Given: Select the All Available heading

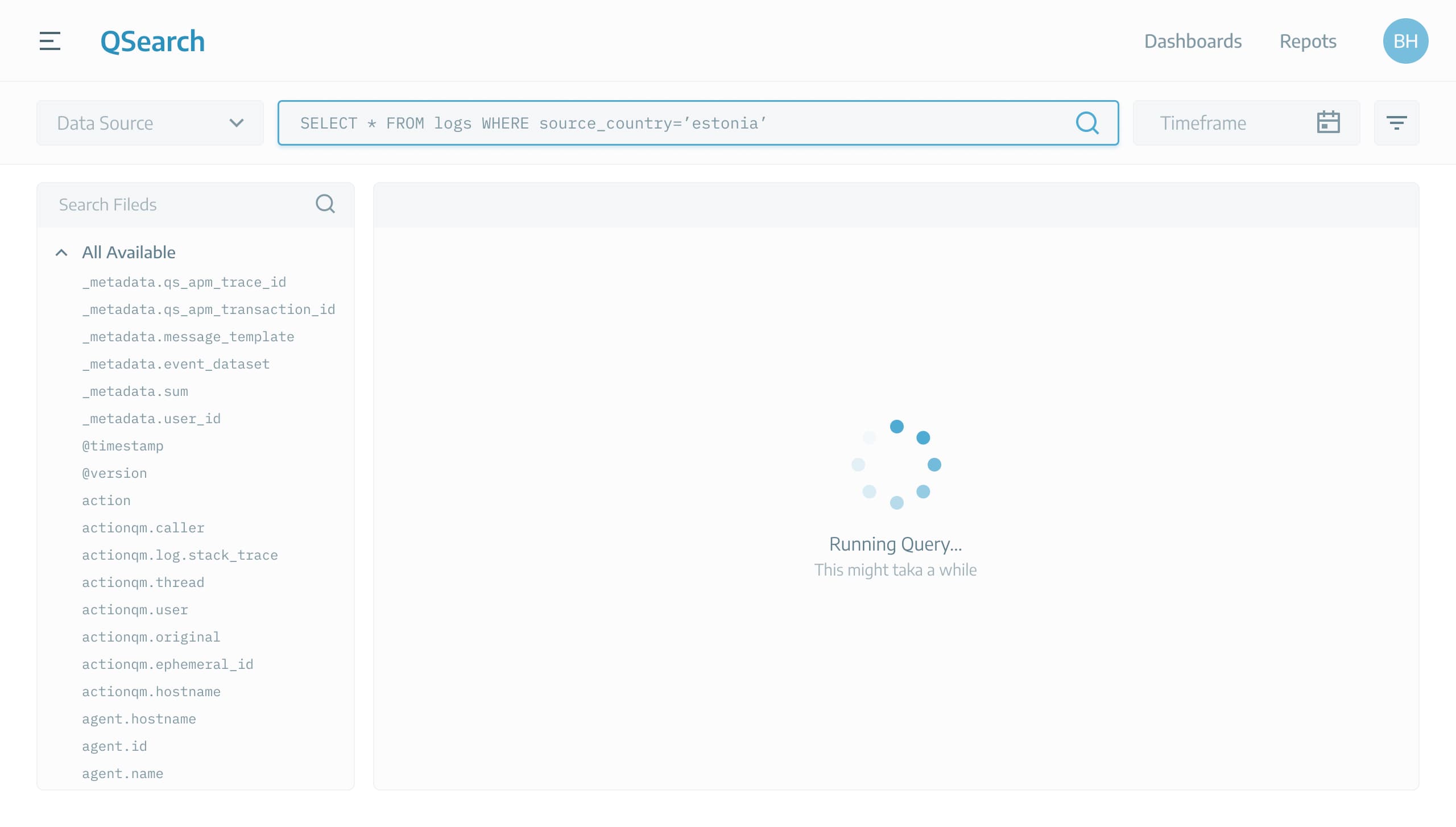Looking at the screenshot, I should pos(129,253).
